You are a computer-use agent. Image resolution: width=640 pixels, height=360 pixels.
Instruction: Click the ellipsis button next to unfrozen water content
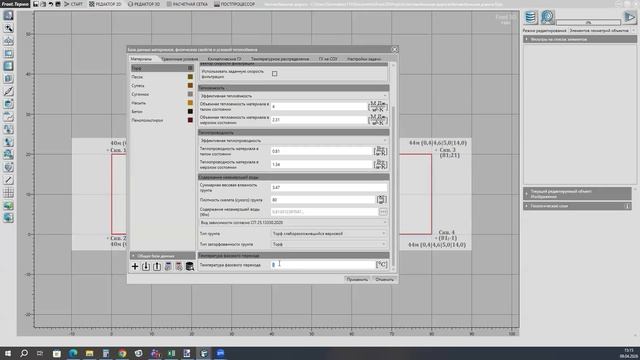click(383, 212)
